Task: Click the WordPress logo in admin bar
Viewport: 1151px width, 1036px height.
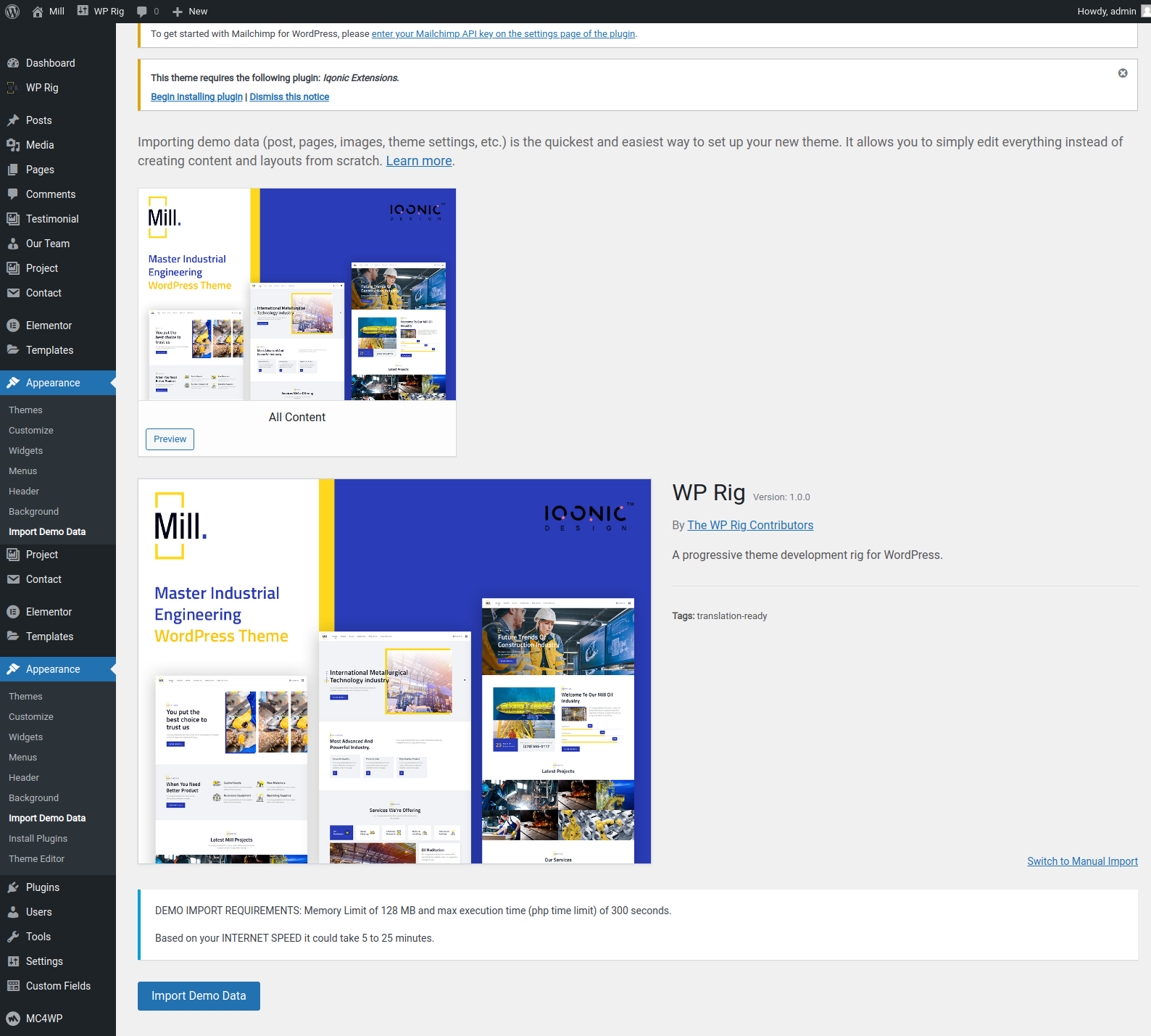Action: pos(12,11)
